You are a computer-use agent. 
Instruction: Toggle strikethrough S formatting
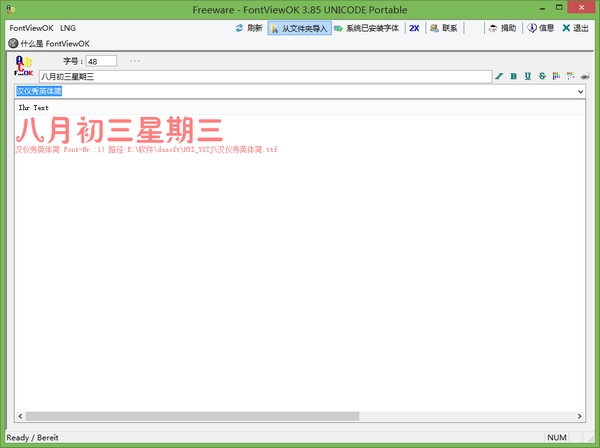[542, 76]
